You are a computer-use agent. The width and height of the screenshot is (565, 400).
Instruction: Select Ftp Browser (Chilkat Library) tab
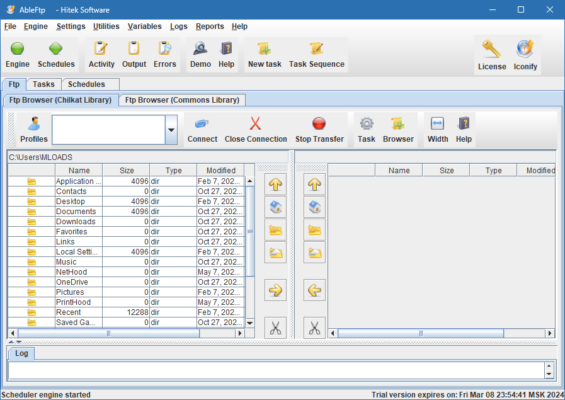[60, 100]
